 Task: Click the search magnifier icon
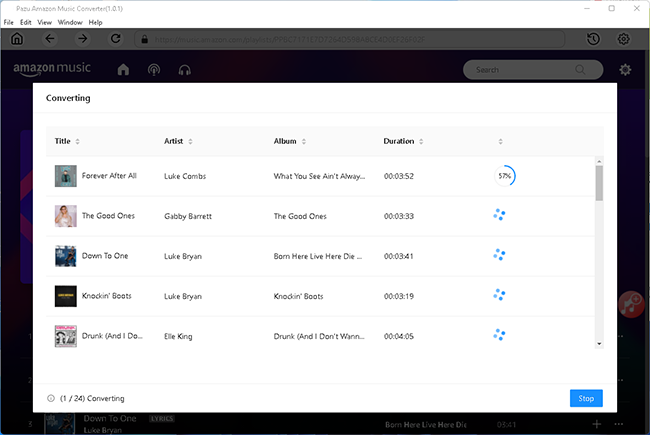point(580,70)
